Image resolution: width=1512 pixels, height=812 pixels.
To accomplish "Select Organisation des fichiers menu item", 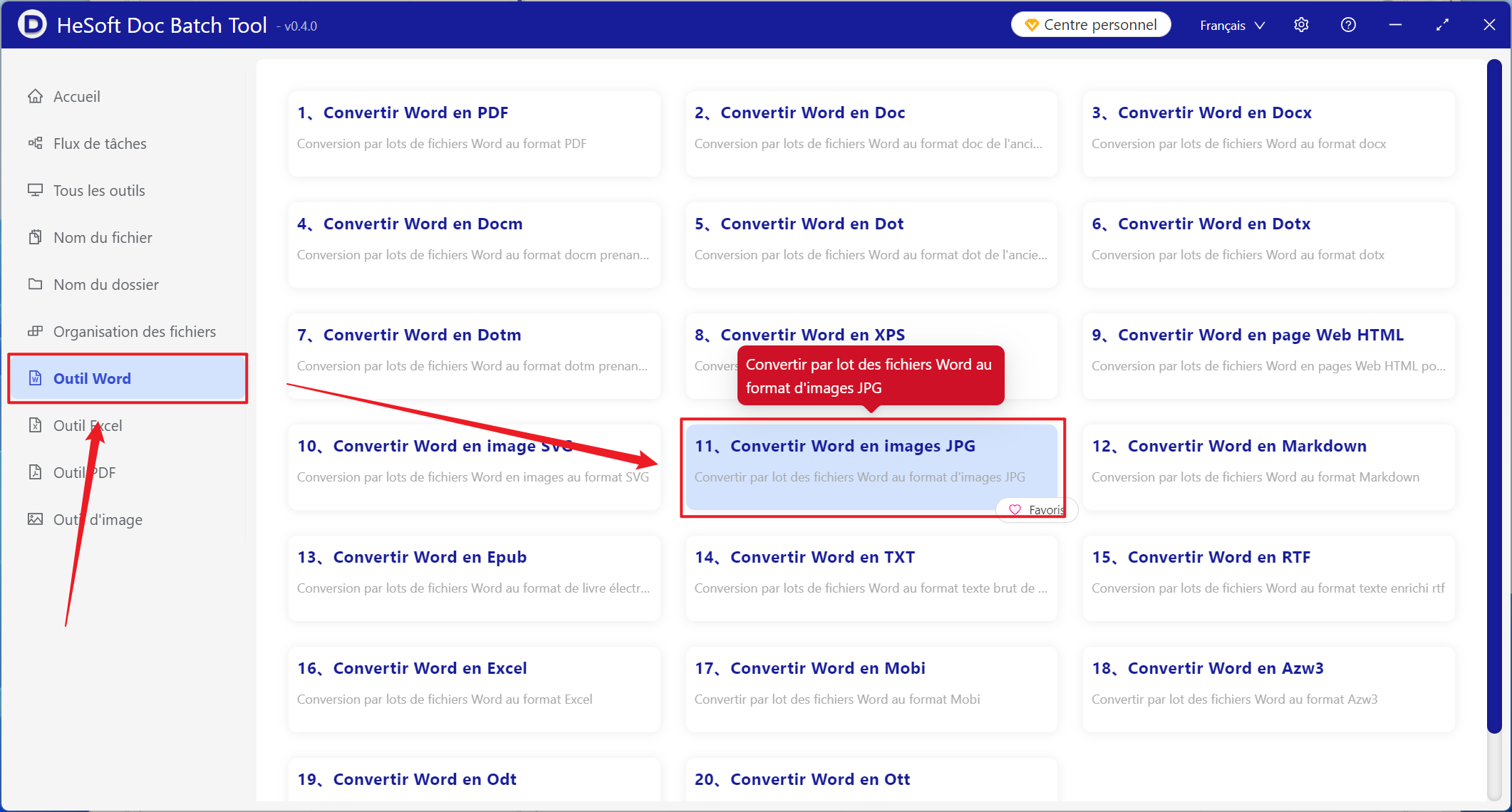I will coord(127,331).
